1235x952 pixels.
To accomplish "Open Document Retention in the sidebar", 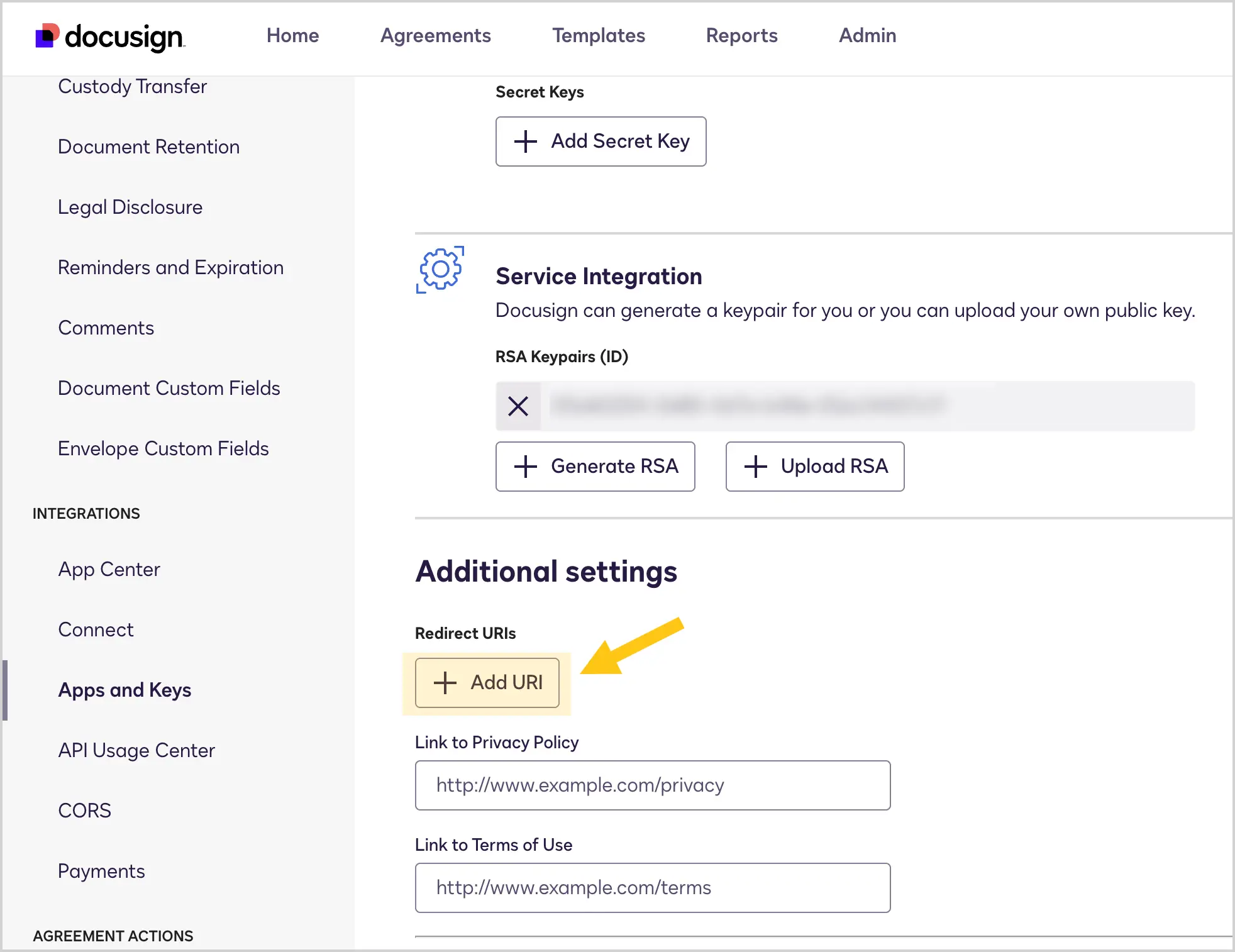I will click(x=149, y=147).
